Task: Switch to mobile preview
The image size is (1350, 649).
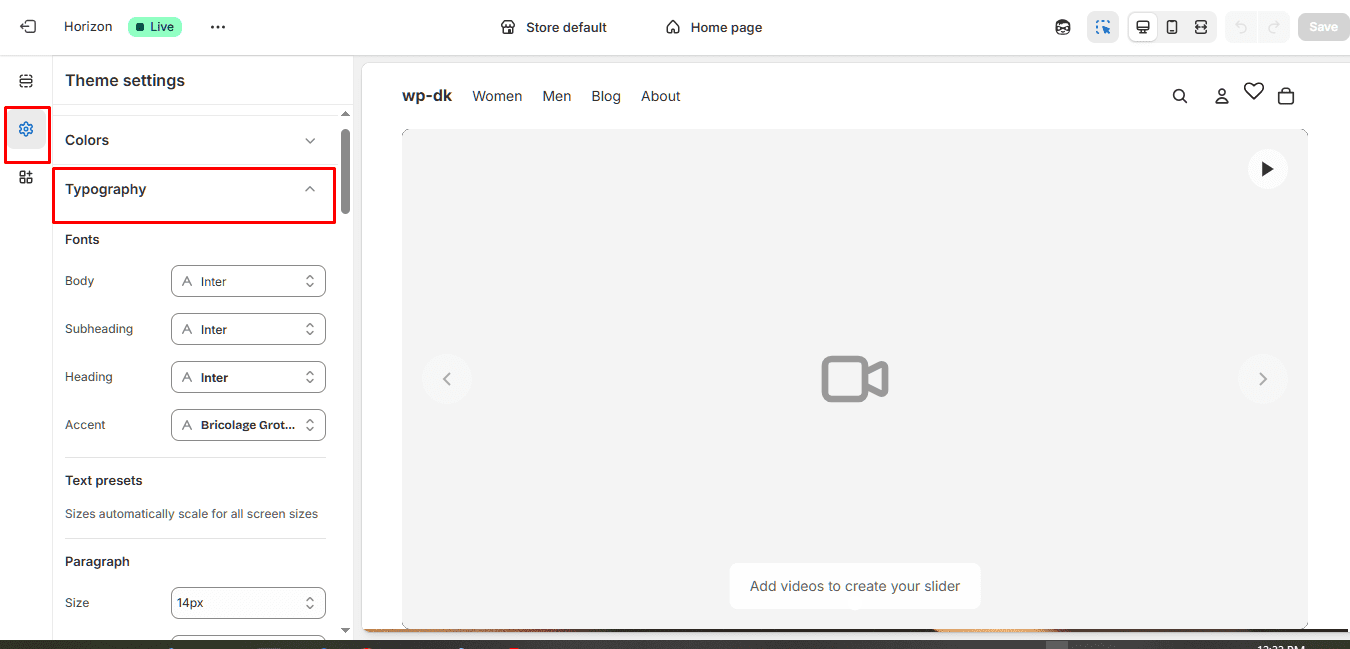Action: click(1172, 27)
